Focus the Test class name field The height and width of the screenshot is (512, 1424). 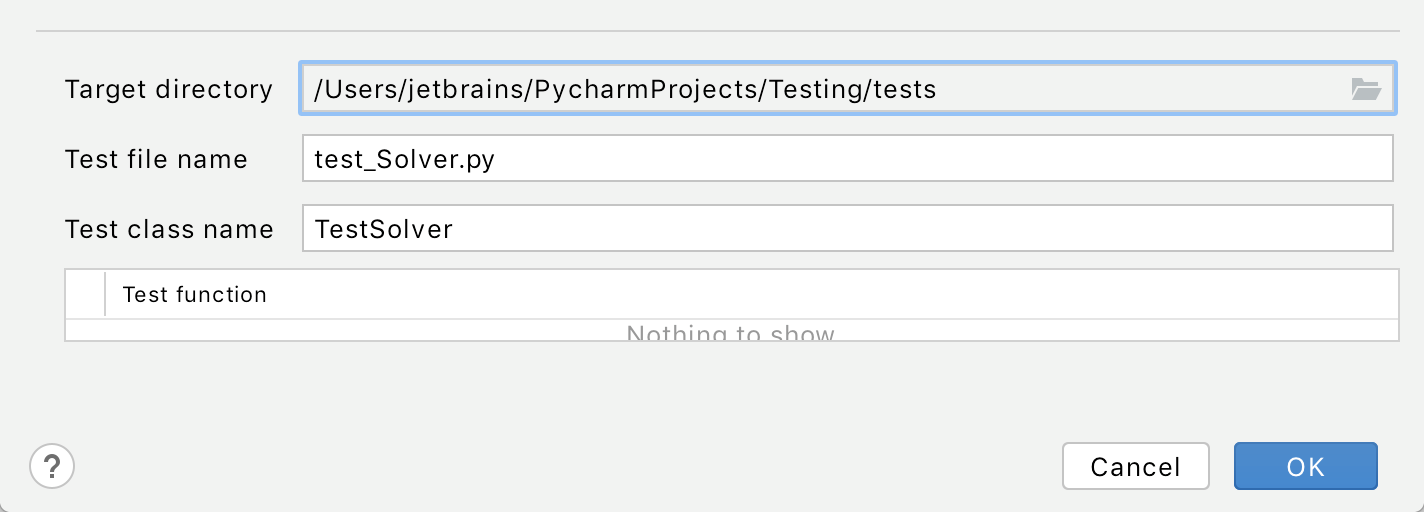click(x=848, y=229)
